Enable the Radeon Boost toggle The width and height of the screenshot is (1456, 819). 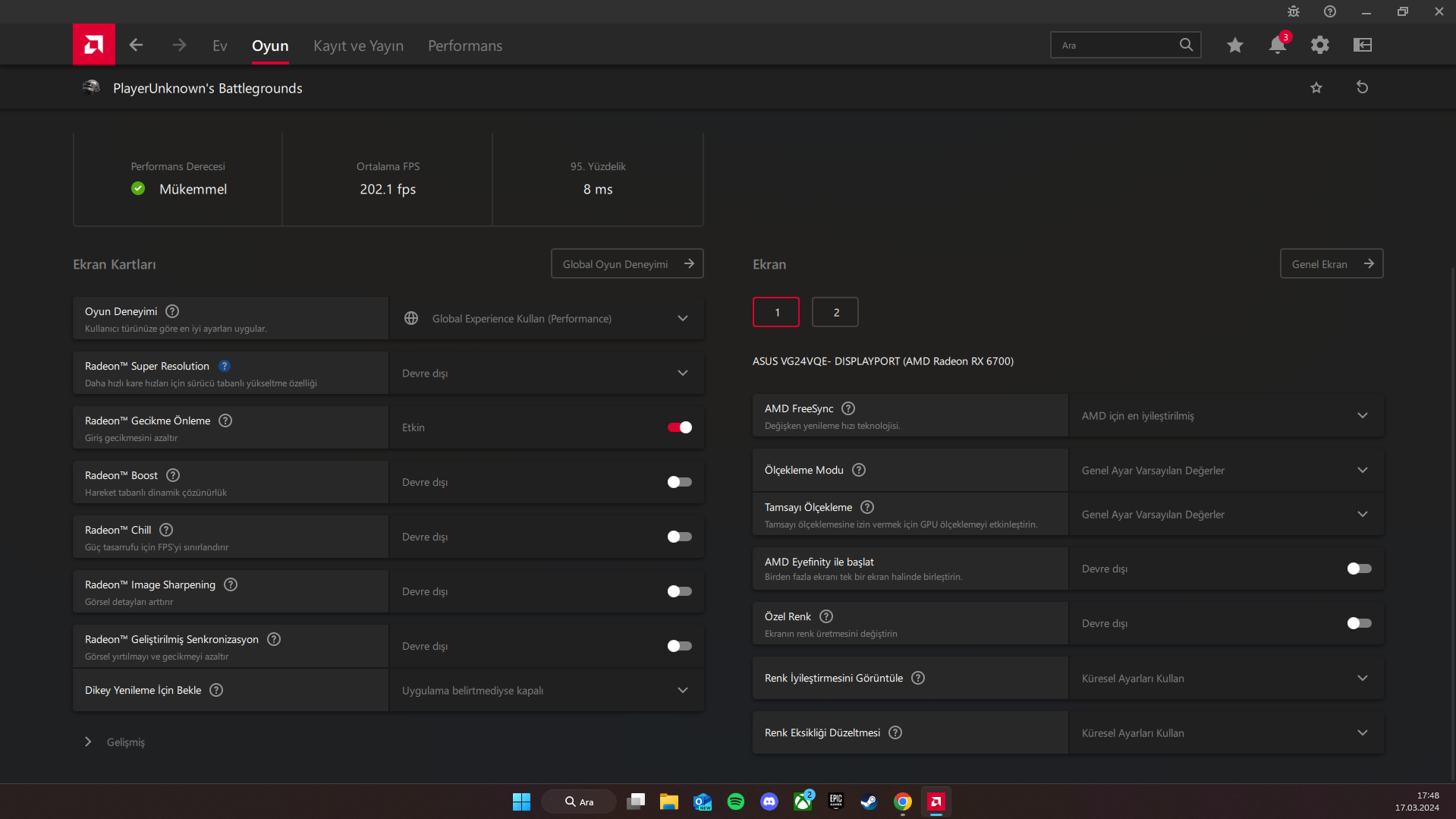click(x=679, y=482)
